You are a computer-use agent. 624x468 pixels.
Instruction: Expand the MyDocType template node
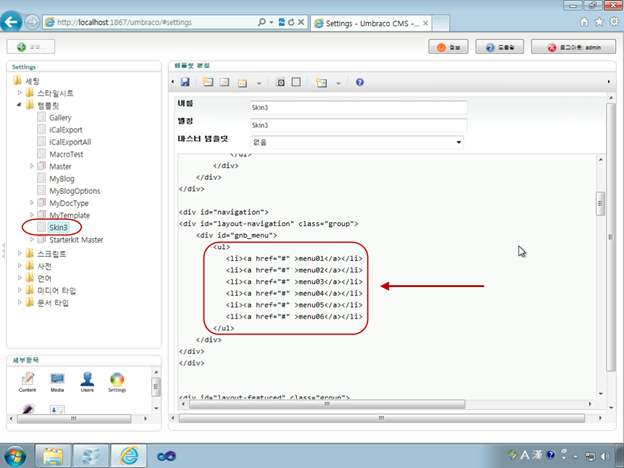32,203
